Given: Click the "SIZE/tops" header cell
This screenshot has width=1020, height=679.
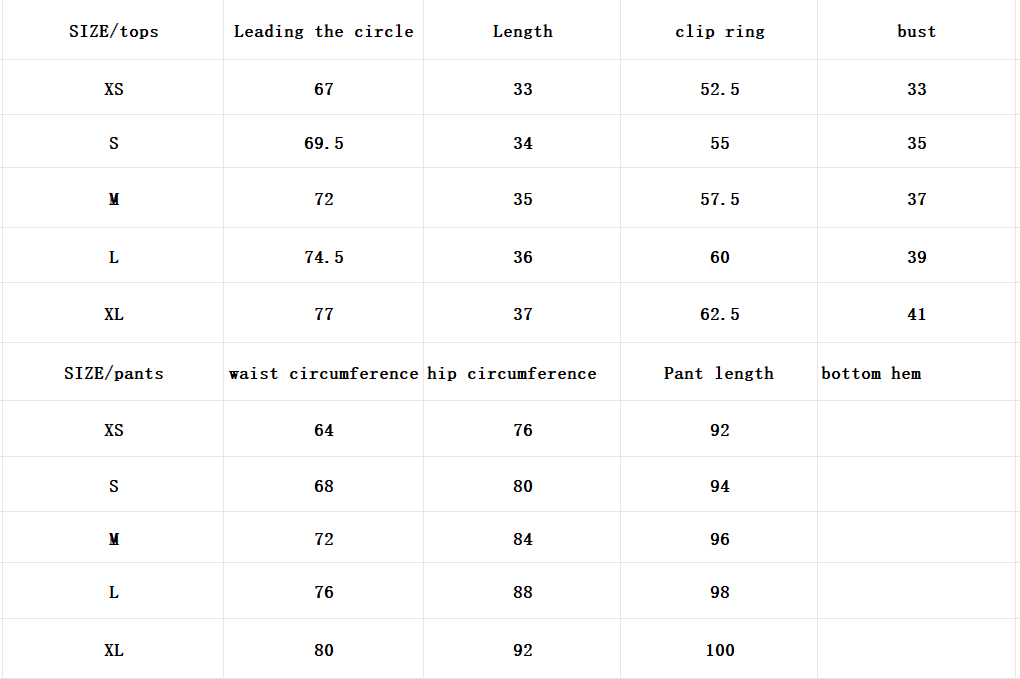Looking at the screenshot, I should tap(113, 31).
